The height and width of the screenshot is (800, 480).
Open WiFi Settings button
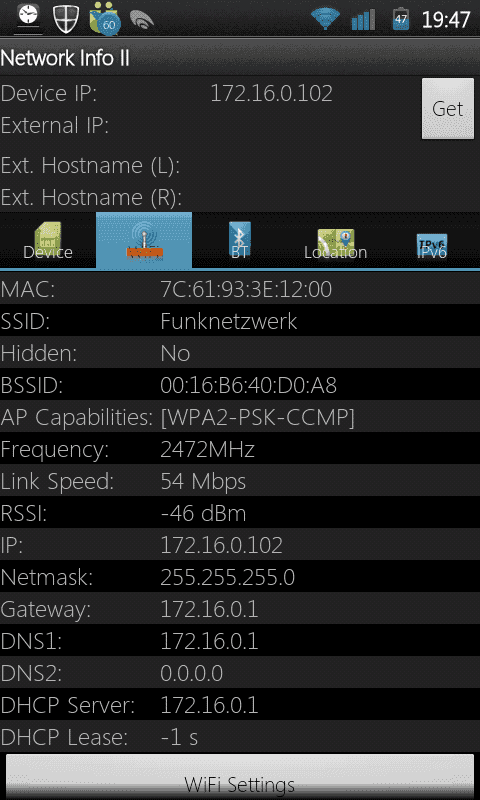click(240, 777)
